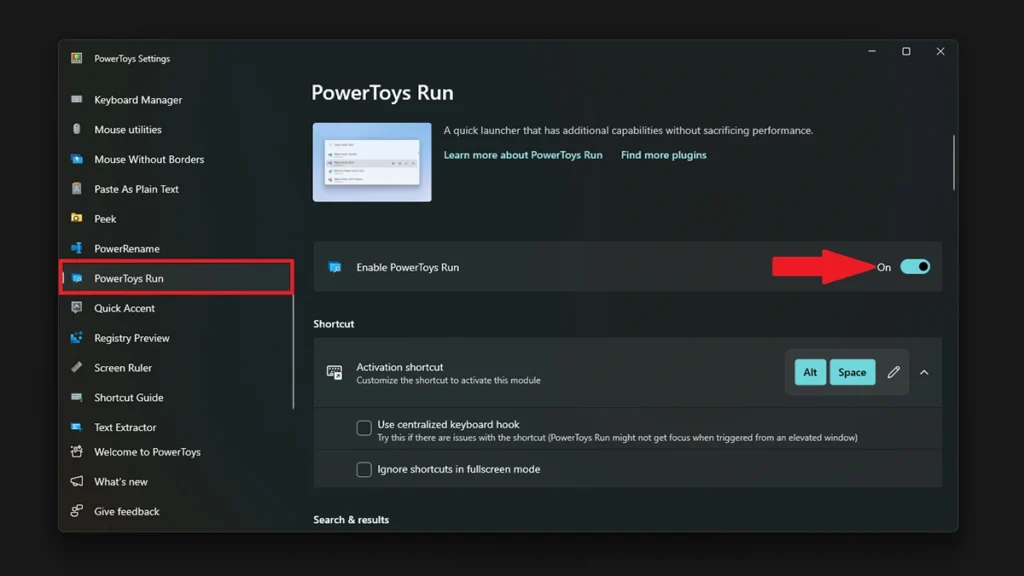Check Ignore shortcuts in fullscreen mode
This screenshot has width=1024, height=576.
pos(364,469)
